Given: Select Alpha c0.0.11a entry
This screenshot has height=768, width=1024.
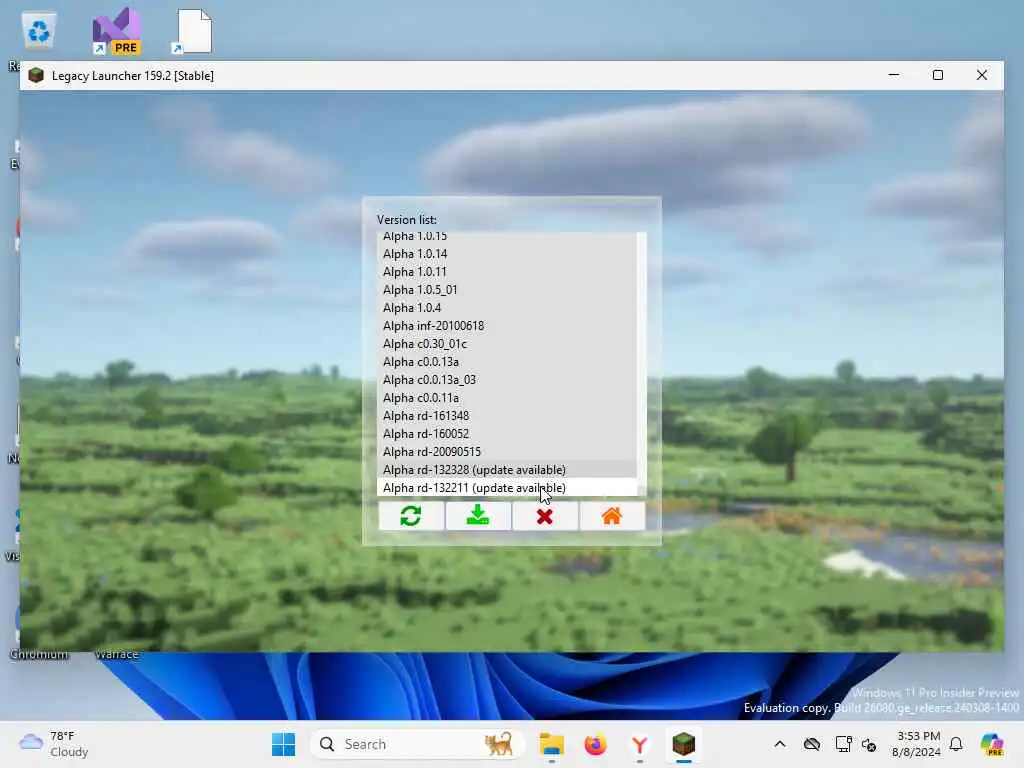Looking at the screenshot, I should tap(507, 398).
